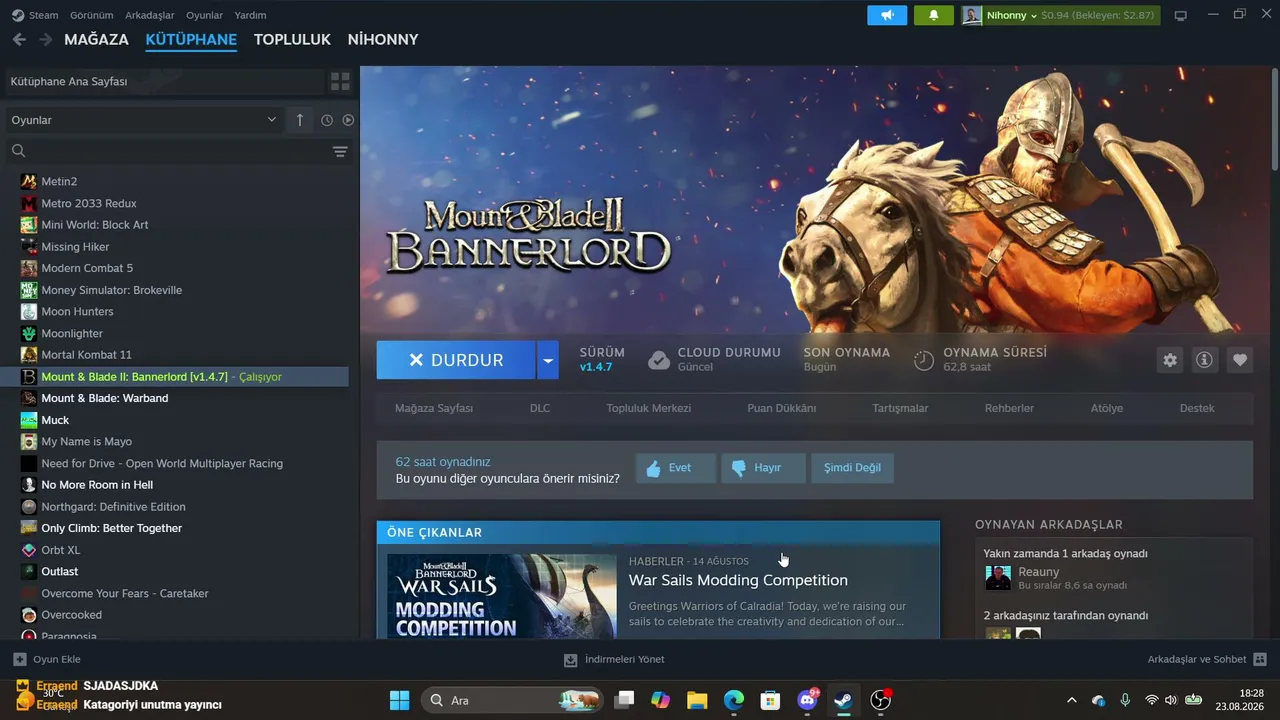Open advanced library filter options icon
This screenshot has width=1280, height=720.
click(340, 151)
